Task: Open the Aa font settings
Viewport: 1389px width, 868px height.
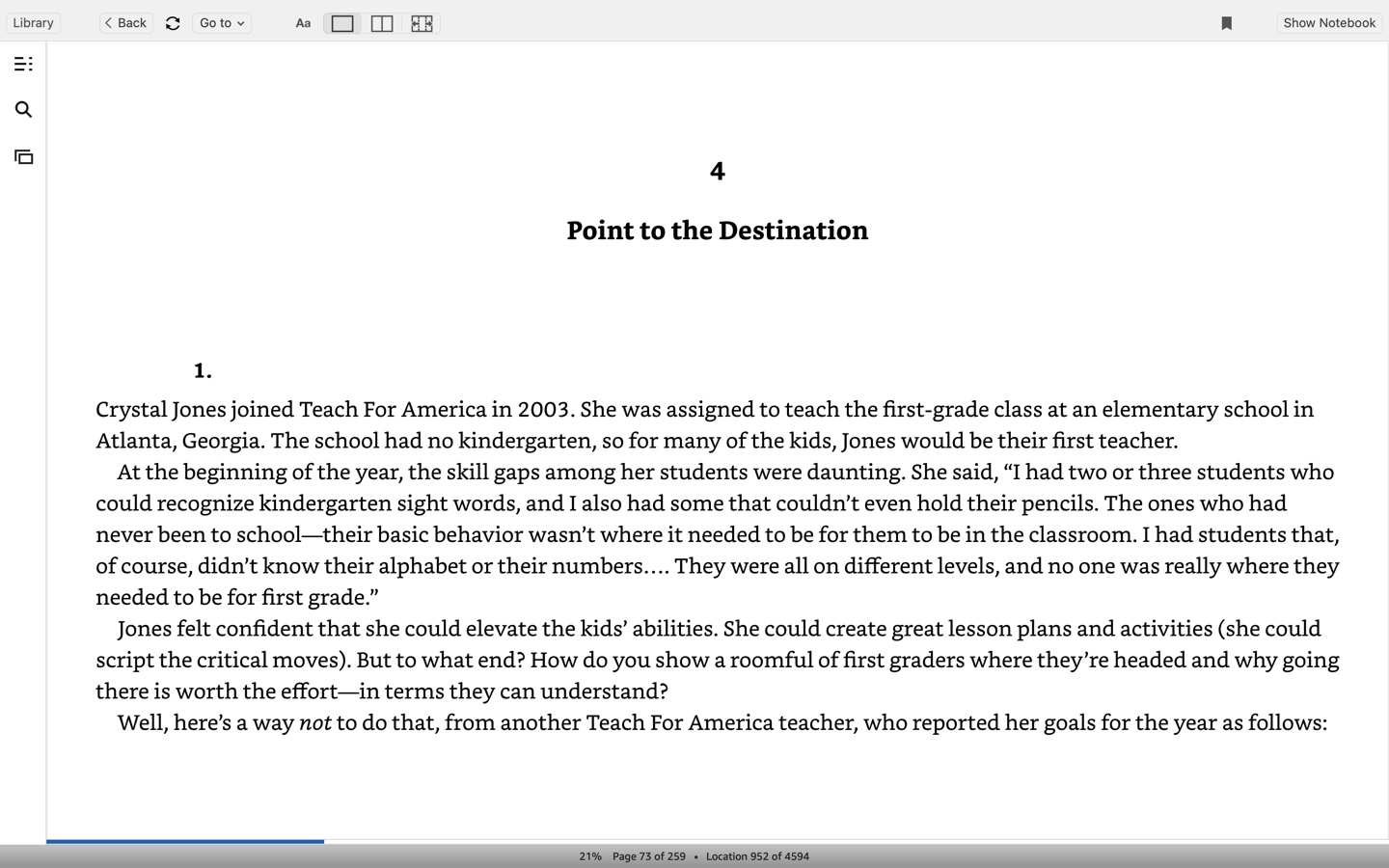Action: (x=303, y=23)
